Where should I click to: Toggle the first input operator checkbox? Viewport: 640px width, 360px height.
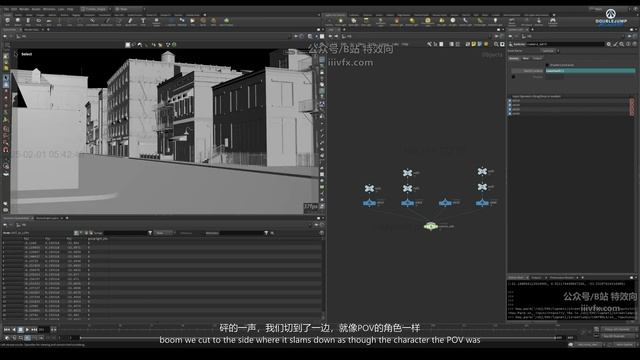click(510, 101)
